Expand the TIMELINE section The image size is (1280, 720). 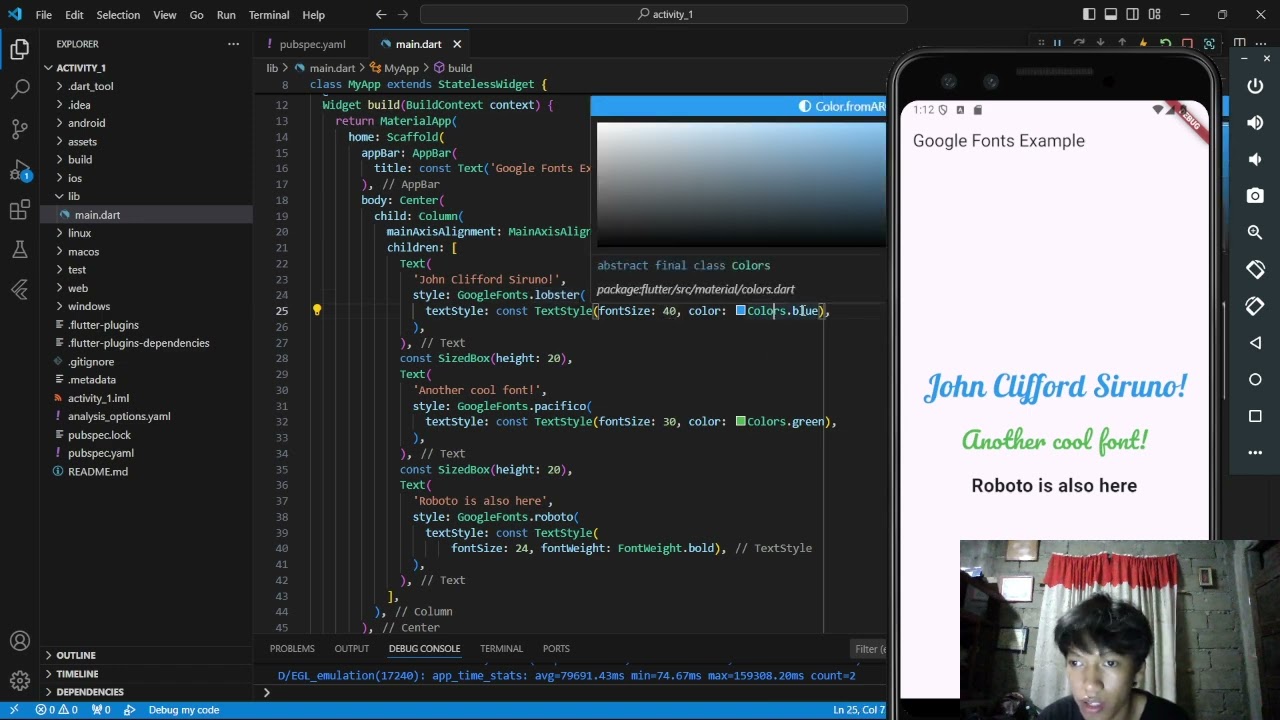[x=77, y=673]
